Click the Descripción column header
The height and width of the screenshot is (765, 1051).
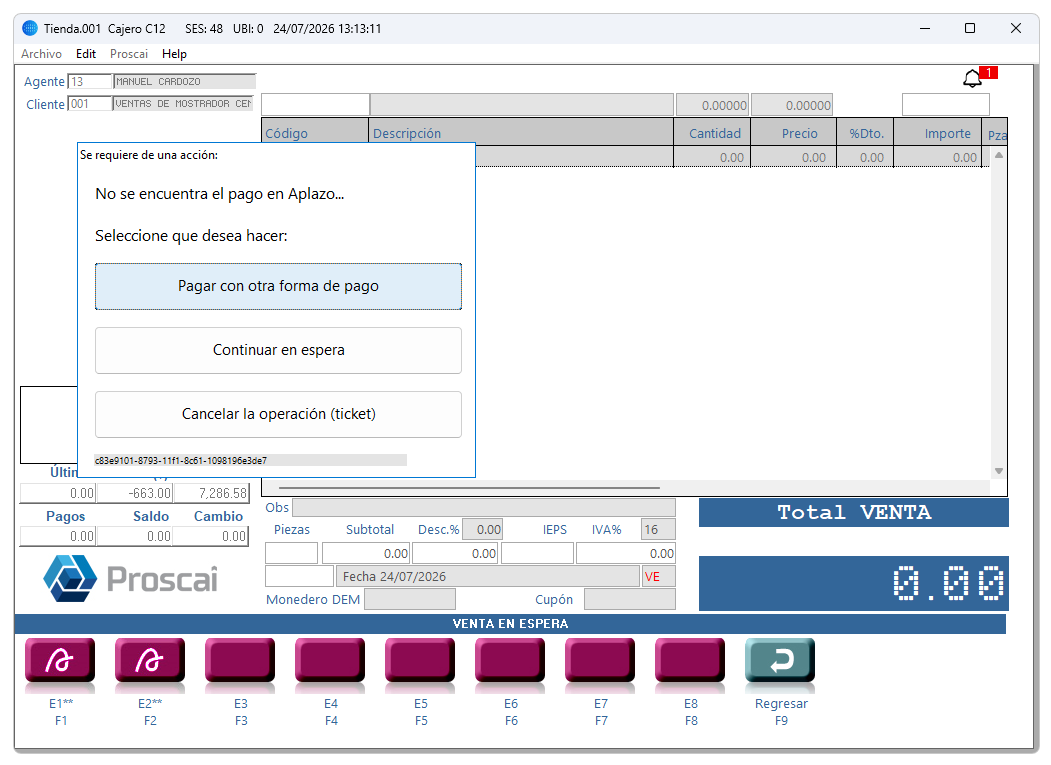click(x=521, y=133)
